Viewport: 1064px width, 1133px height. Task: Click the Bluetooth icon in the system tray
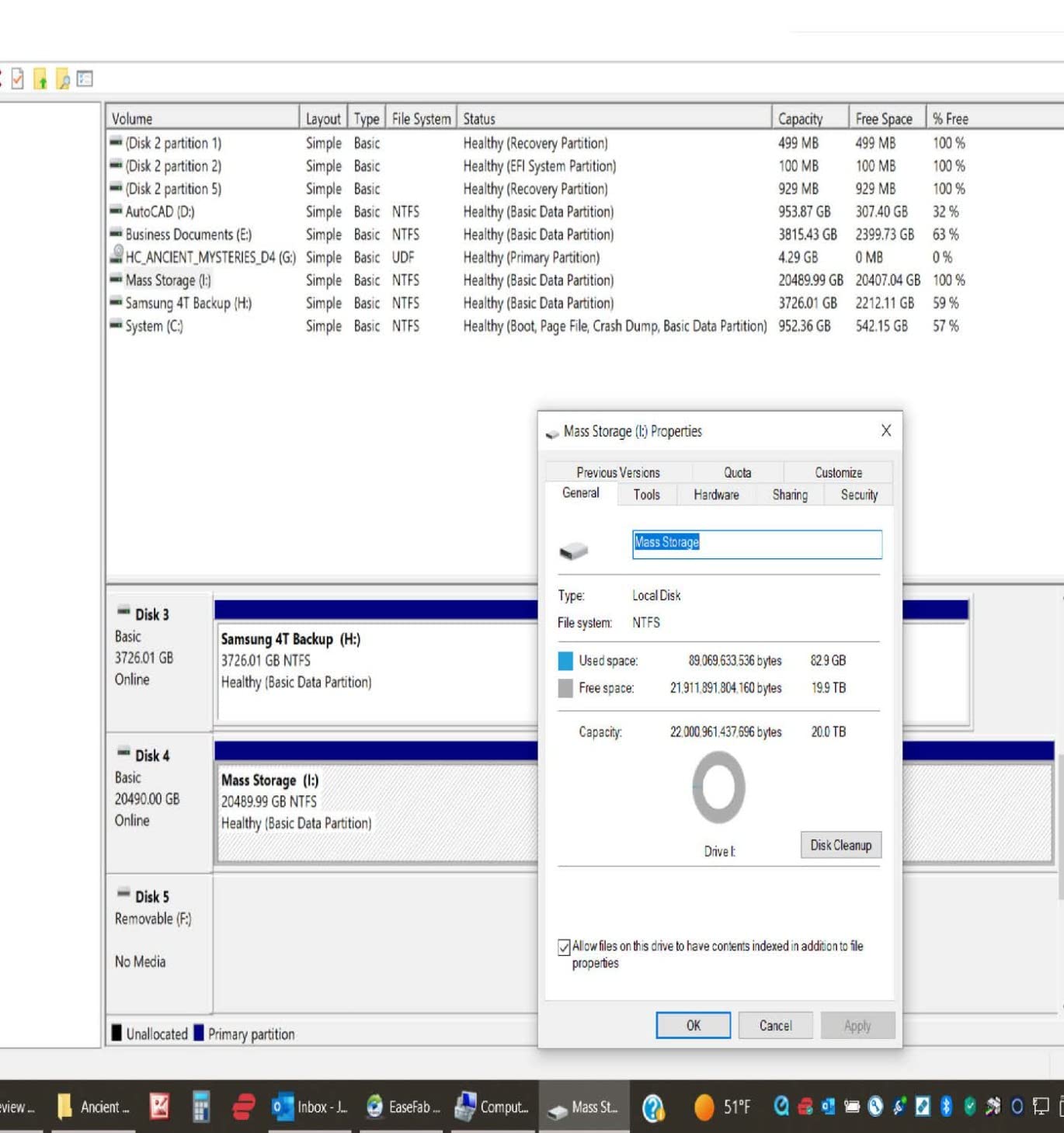point(946,1106)
